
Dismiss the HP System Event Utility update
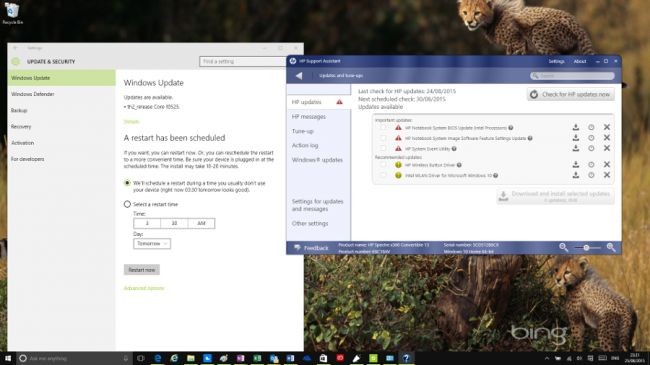(606, 148)
